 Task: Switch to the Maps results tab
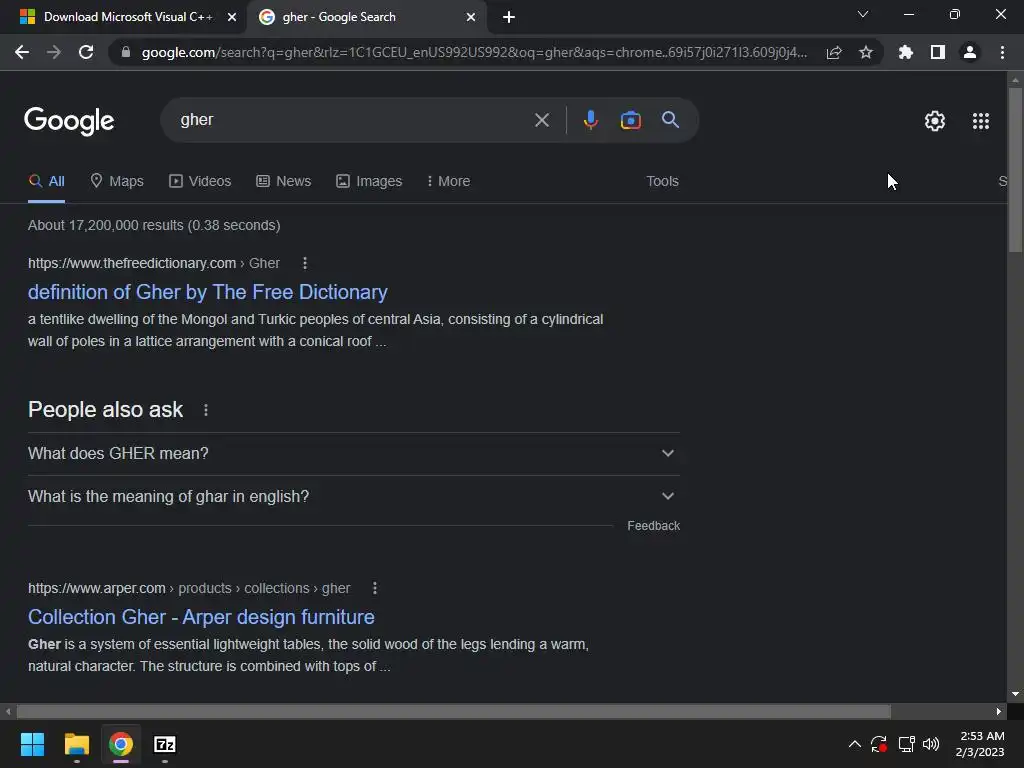point(117,182)
